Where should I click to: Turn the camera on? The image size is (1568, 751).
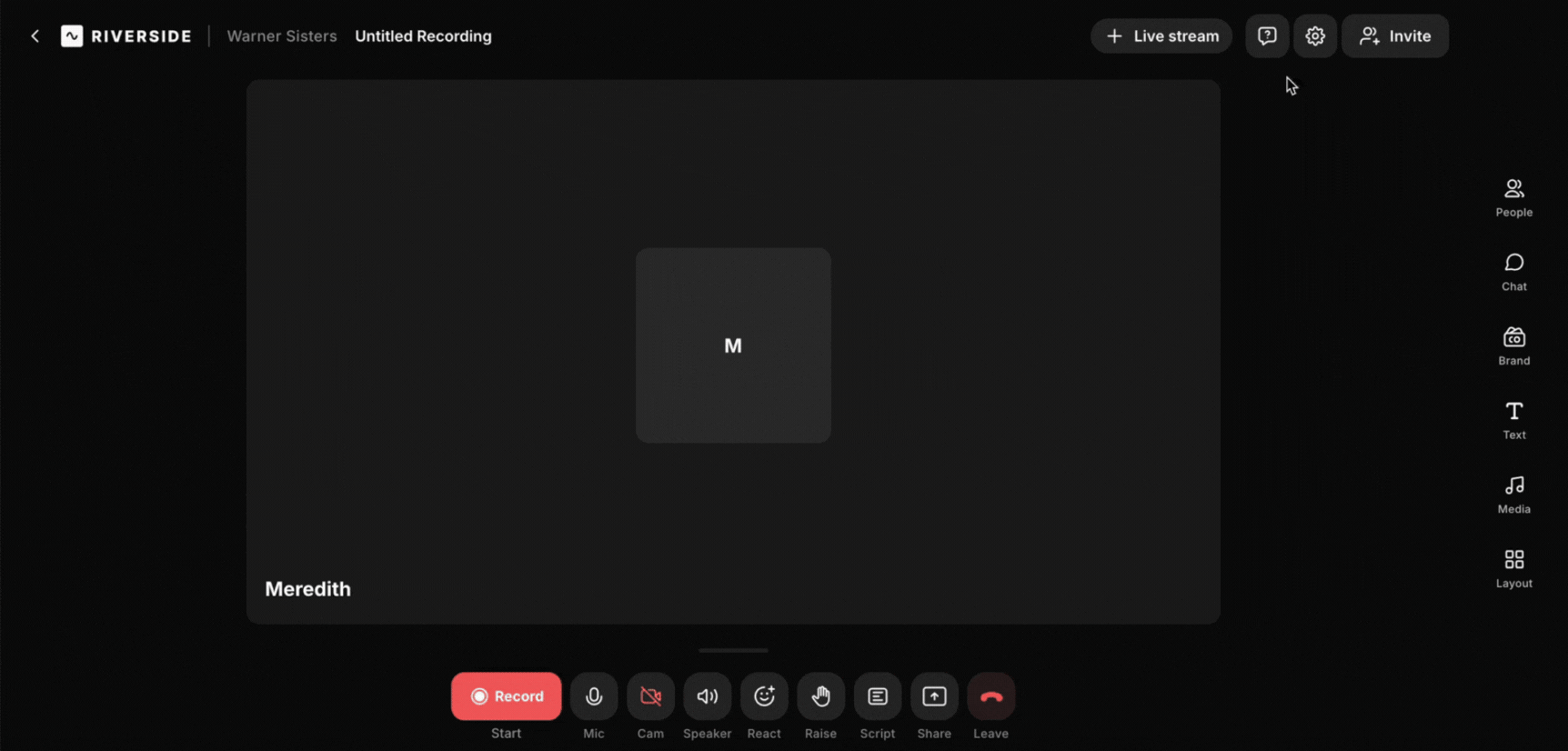650,696
